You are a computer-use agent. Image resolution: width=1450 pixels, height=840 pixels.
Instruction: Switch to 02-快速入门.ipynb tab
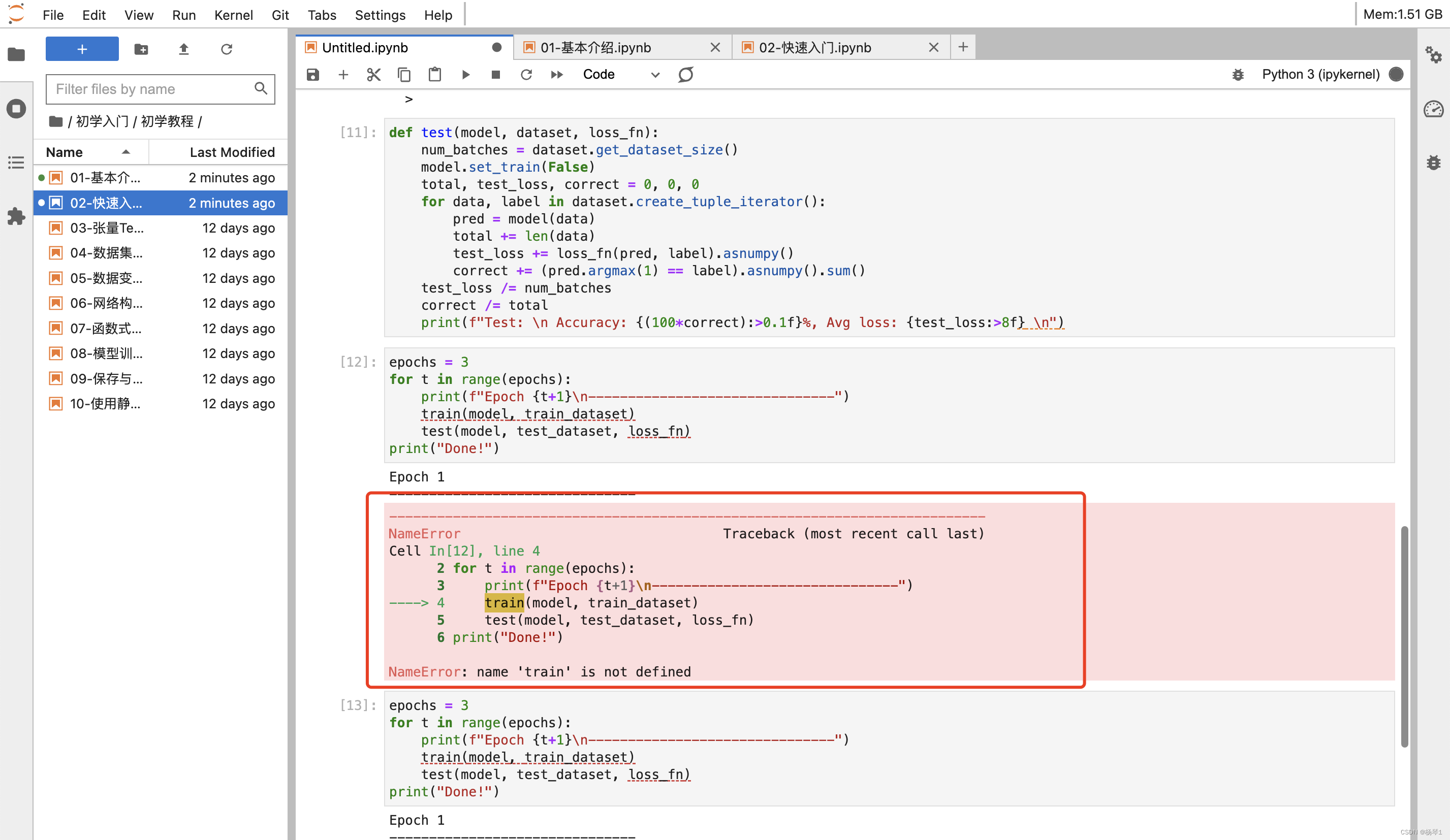pos(841,47)
